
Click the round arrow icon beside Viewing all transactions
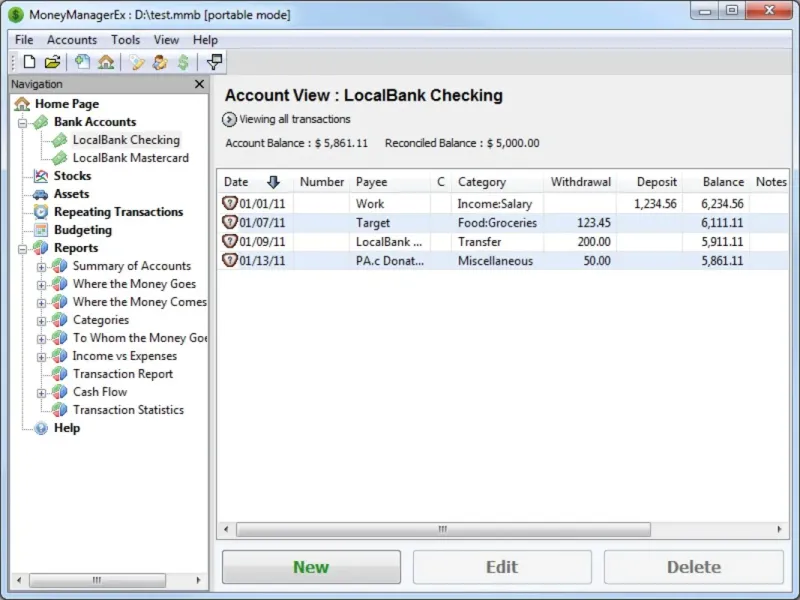(x=229, y=119)
